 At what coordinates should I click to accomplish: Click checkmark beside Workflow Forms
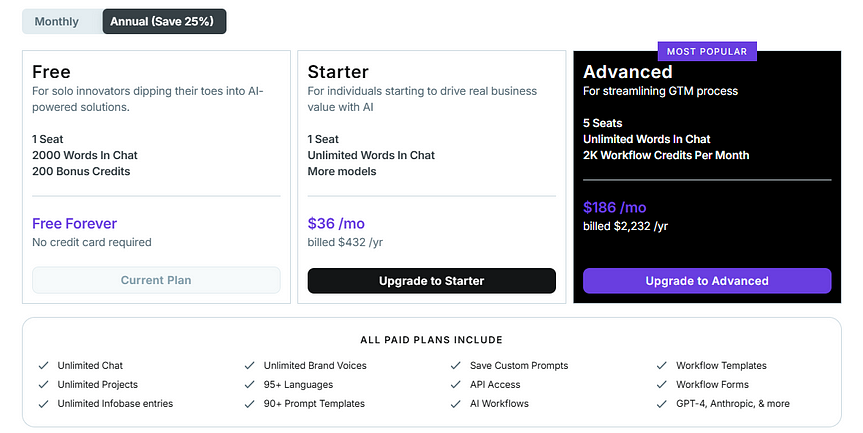(663, 385)
